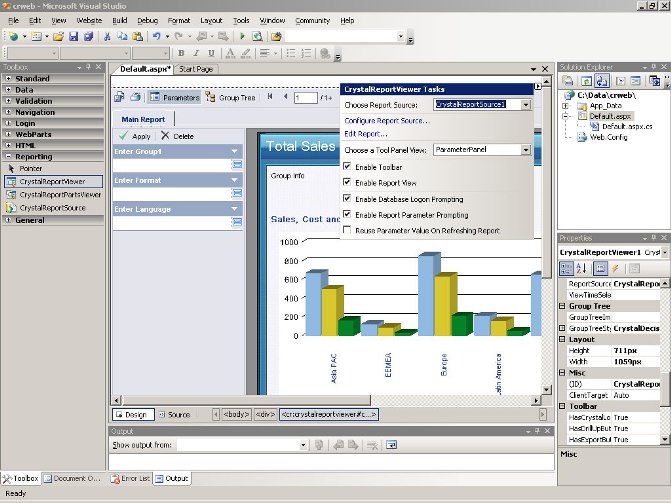Save the current file with Save icon

click(74, 36)
